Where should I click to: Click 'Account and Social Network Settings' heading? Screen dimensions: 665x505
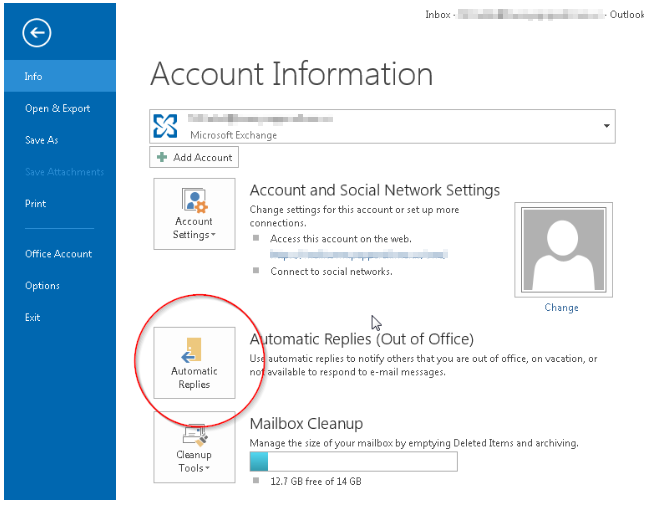coord(375,190)
